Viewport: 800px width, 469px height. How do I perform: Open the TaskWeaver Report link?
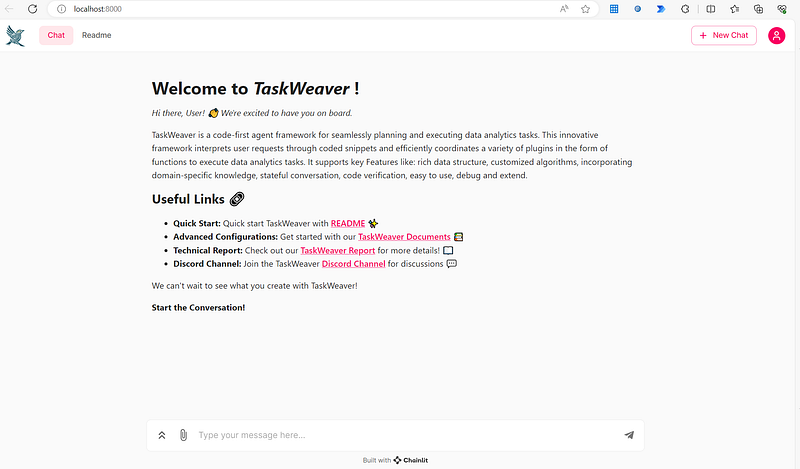click(338, 251)
